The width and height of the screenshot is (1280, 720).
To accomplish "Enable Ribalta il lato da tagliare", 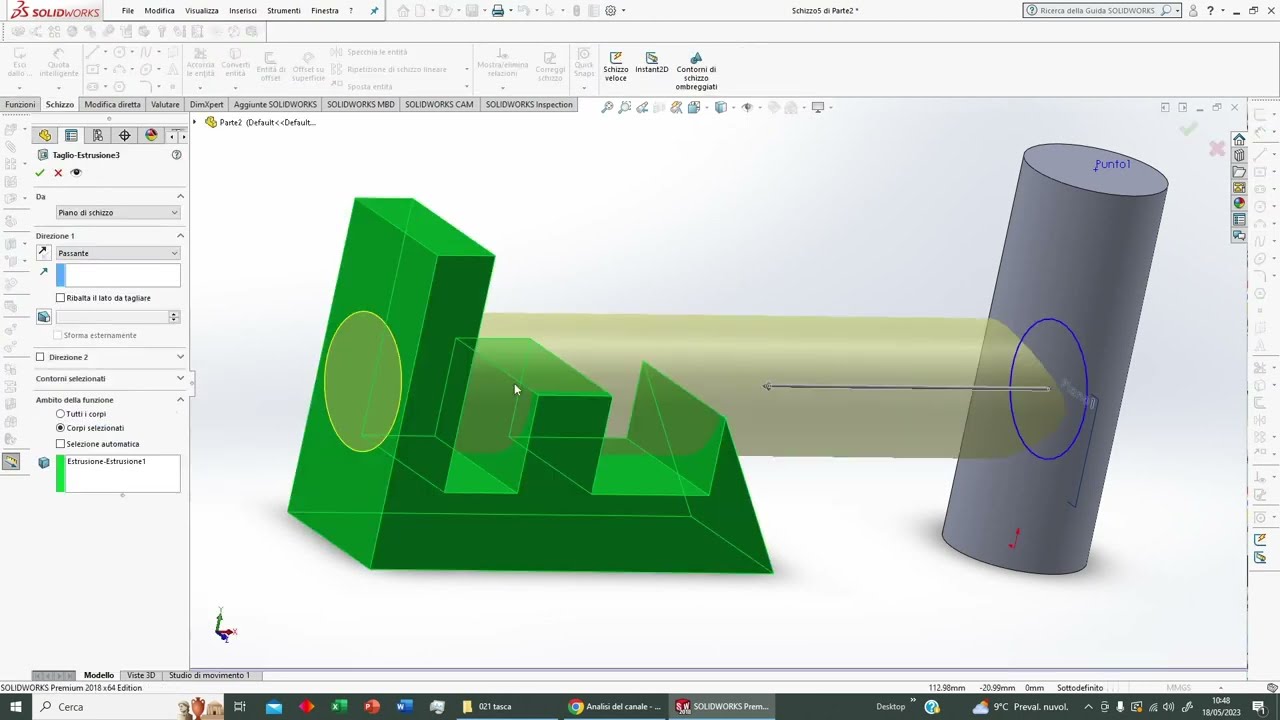I will point(60,298).
